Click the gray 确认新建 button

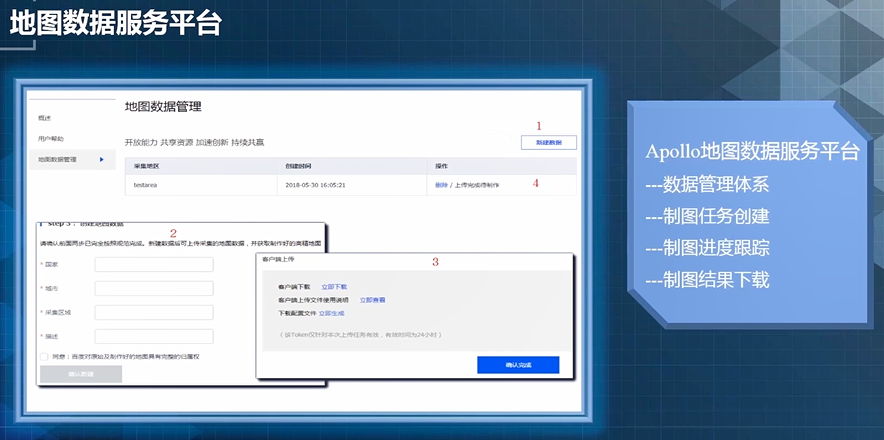pyautogui.click(x=81, y=374)
